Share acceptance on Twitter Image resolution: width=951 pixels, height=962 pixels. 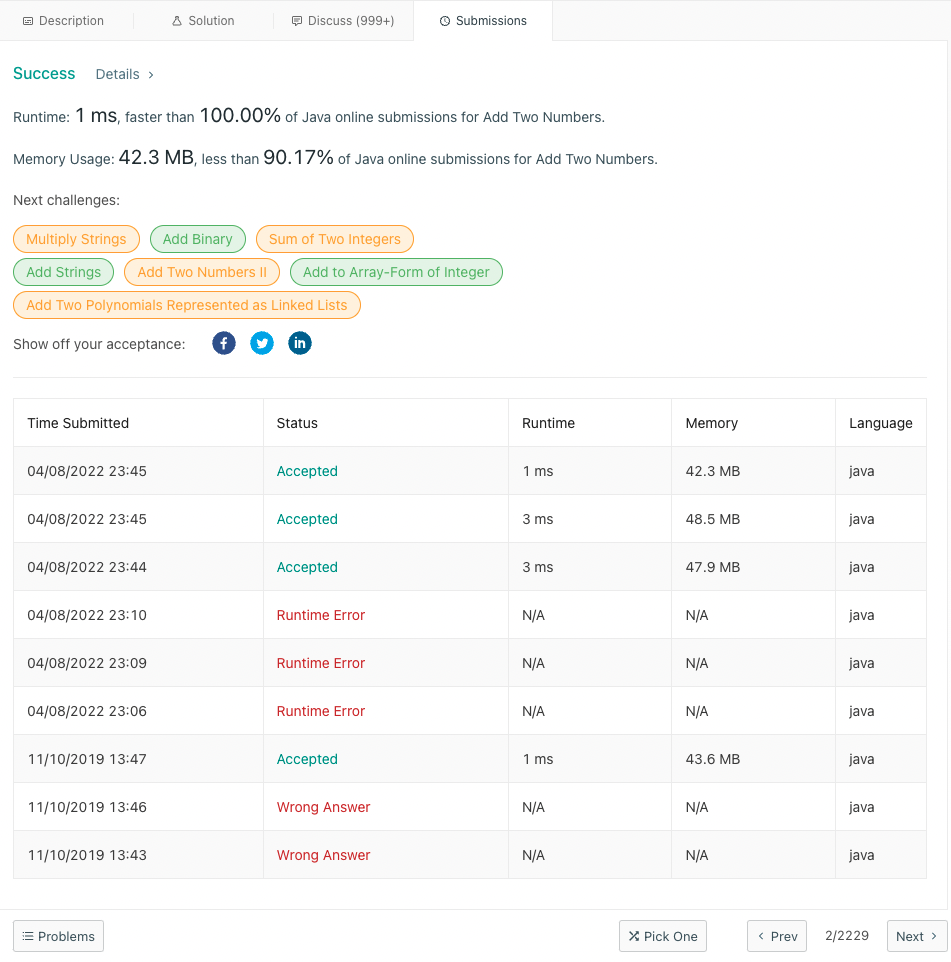tap(262, 343)
